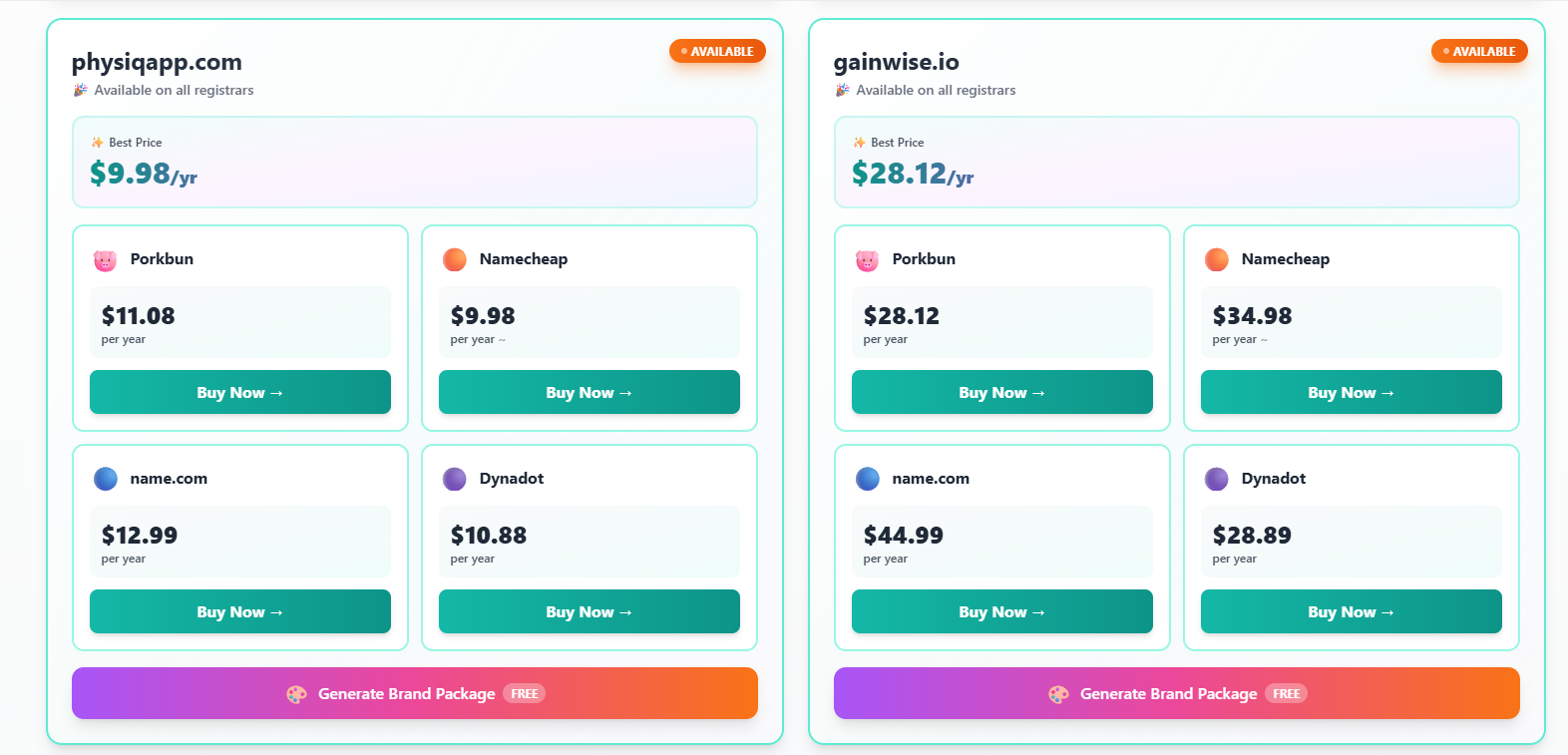Click the Namecheap orange icon under physiqapp.com
Viewport: 1568px width, 755px height.
point(455,259)
